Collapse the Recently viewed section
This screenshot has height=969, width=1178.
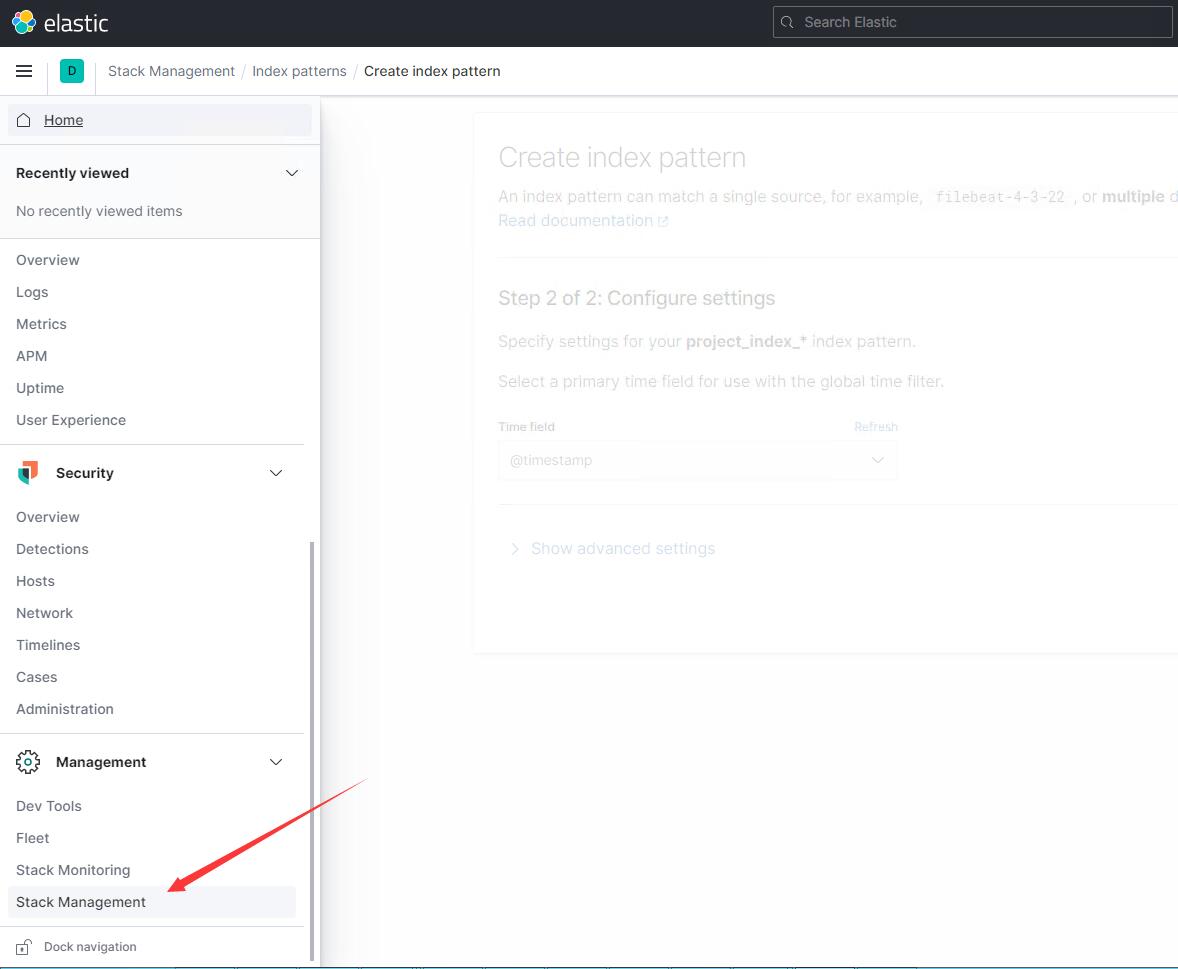pyautogui.click(x=292, y=173)
